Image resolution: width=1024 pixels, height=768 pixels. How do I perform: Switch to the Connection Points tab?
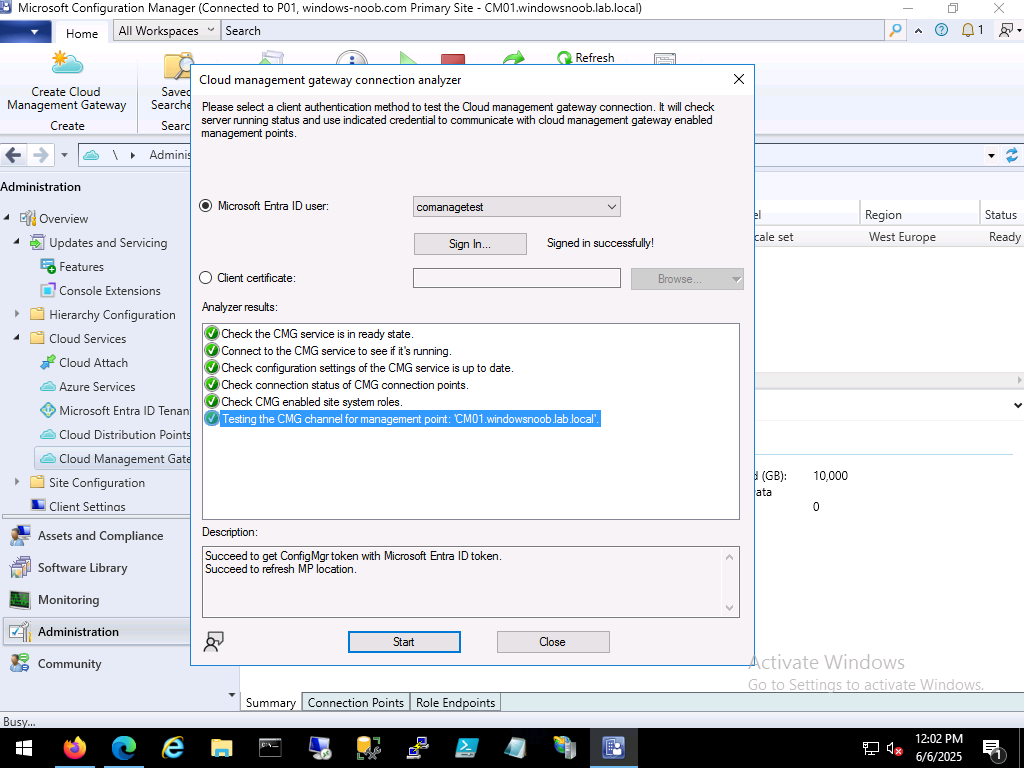356,703
